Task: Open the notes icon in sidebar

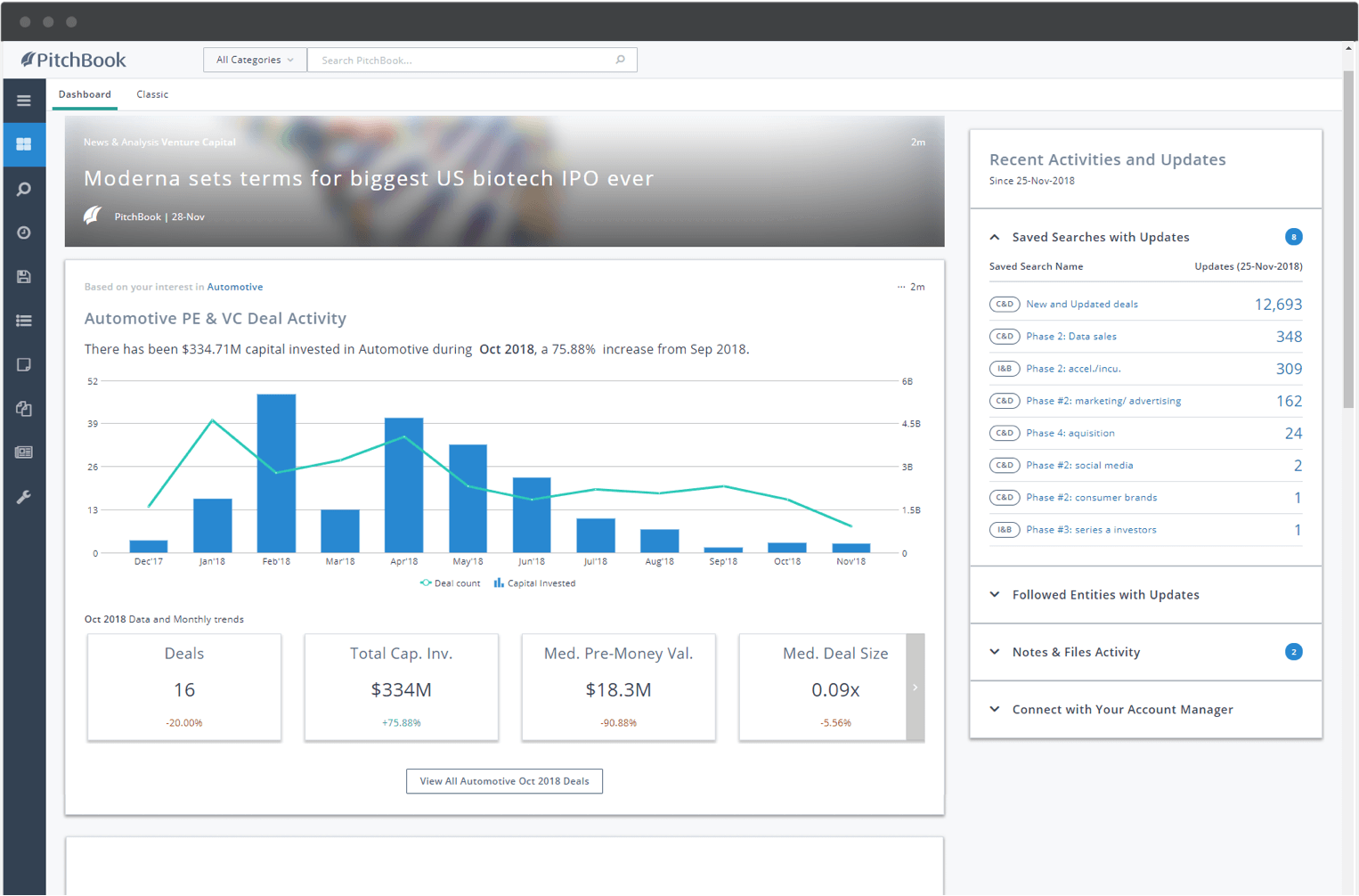Action: 24,364
